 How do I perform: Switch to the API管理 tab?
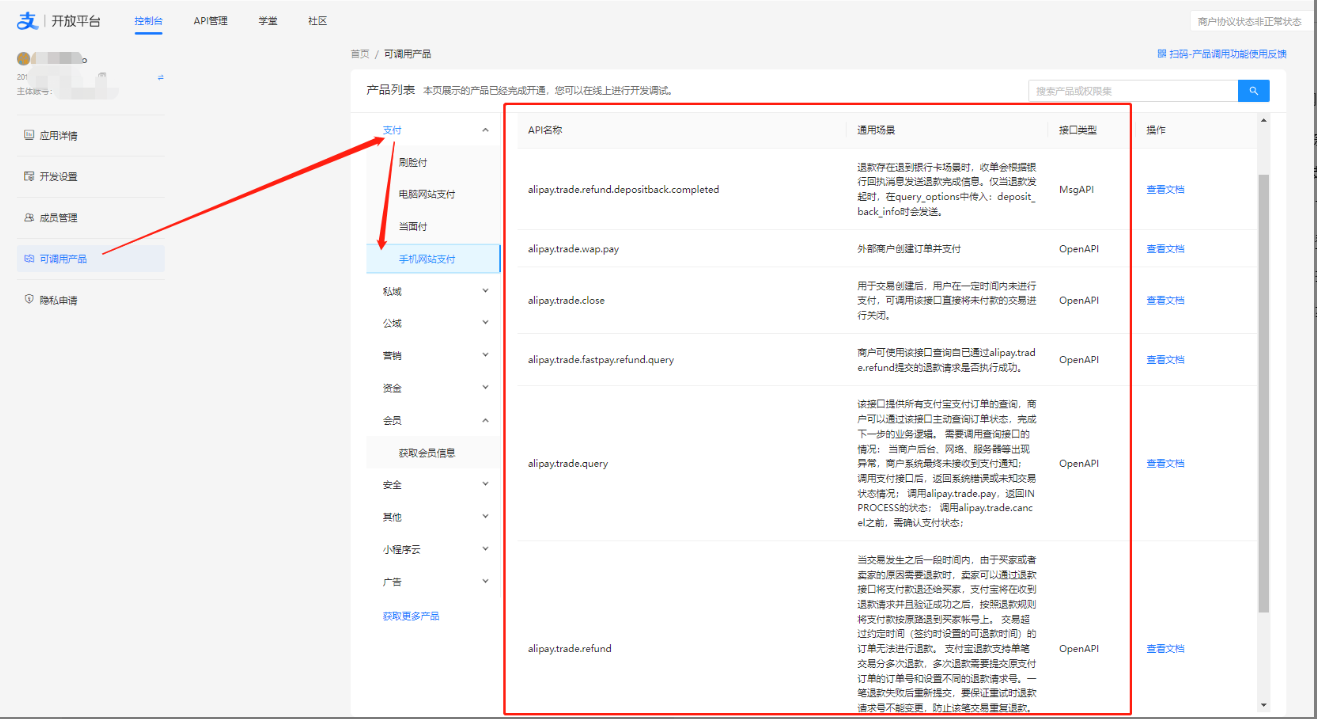[x=210, y=21]
